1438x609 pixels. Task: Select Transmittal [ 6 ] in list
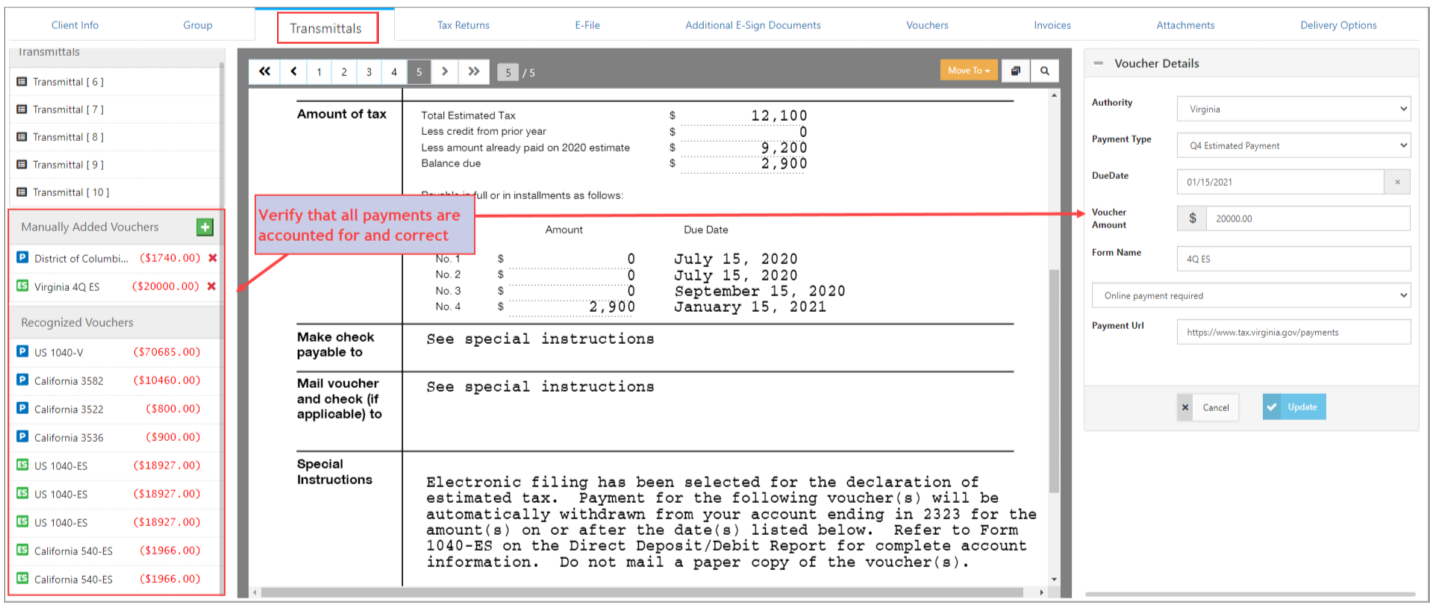(115, 82)
